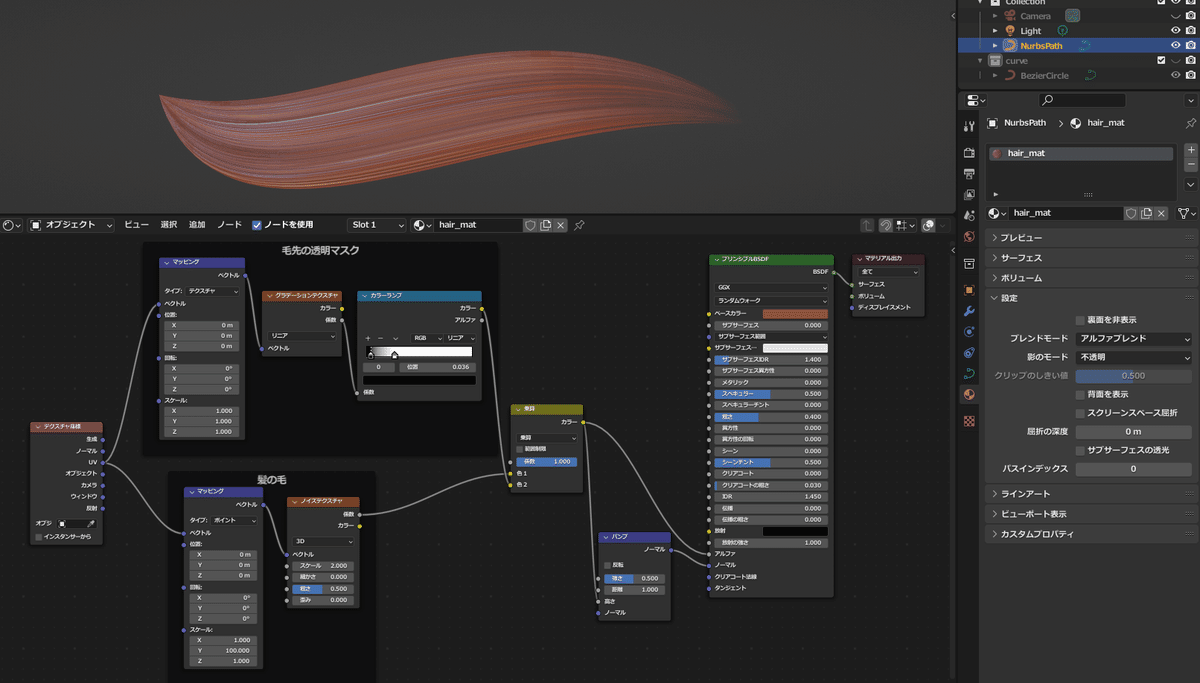This screenshot has width=1200, height=683.
Task: Open the Material properties tab icon
Action: 968,395
